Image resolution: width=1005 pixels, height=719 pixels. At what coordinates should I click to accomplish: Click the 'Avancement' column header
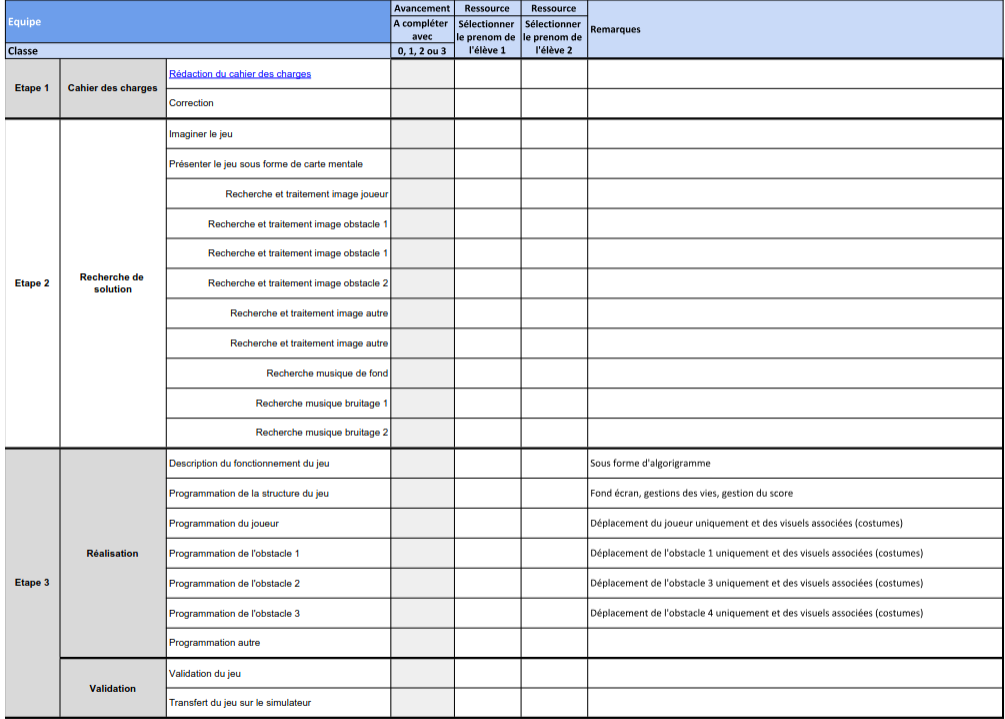(422, 8)
